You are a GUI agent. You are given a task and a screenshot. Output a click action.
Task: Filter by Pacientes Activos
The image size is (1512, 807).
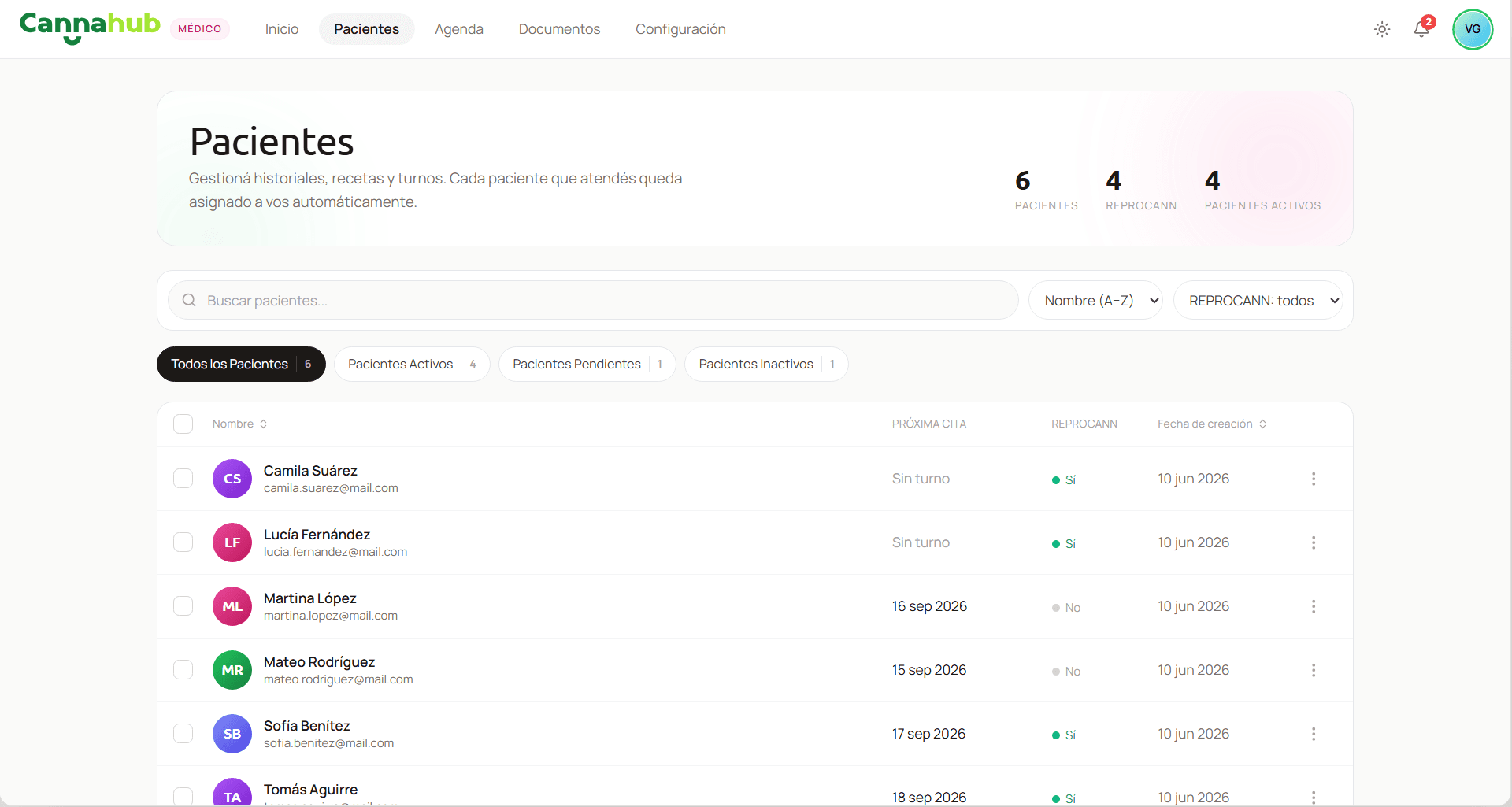(412, 364)
